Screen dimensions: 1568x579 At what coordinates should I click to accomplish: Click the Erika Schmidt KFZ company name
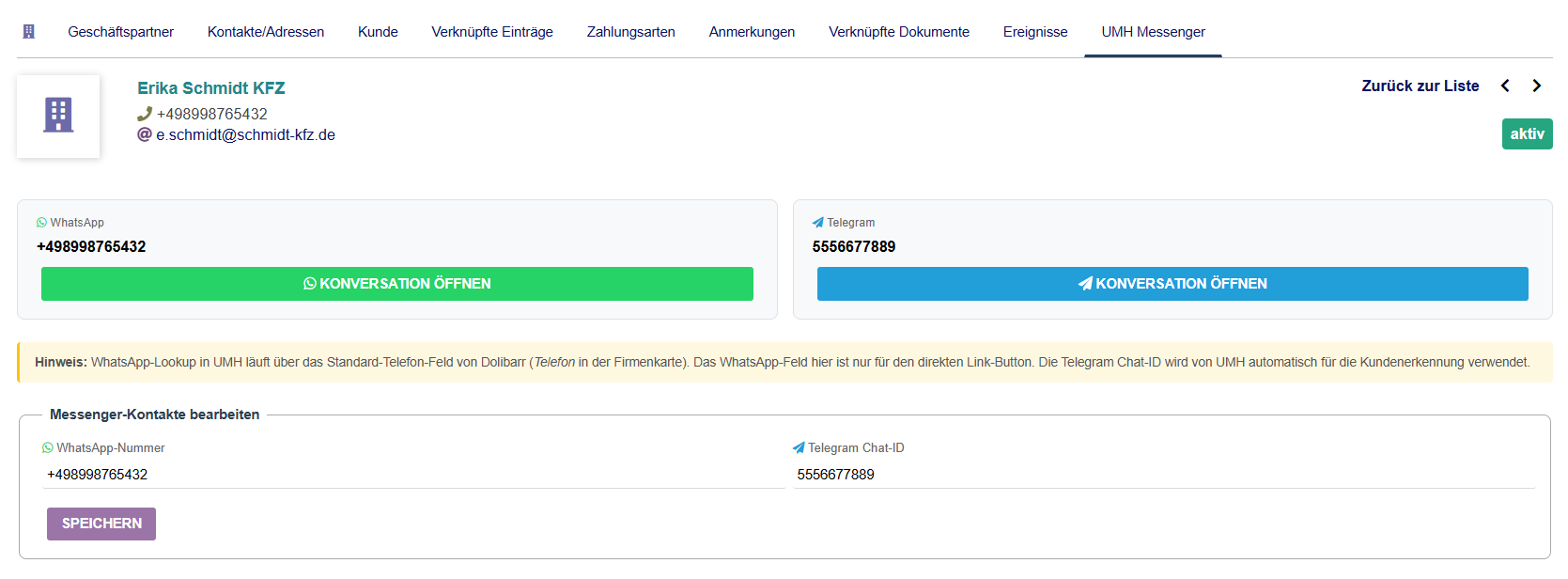tap(211, 88)
